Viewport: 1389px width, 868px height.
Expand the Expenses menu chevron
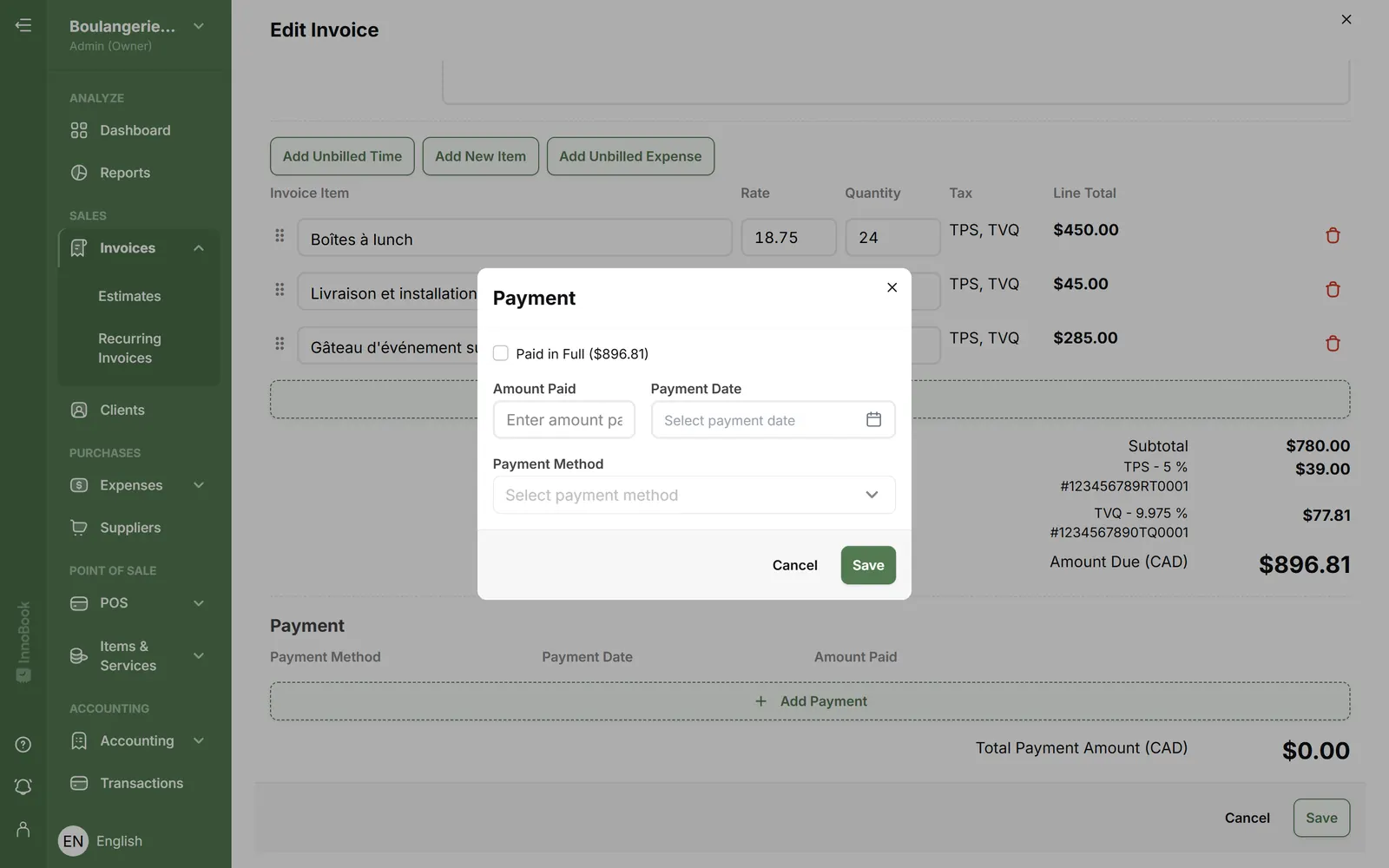pyautogui.click(x=199, y=485)
